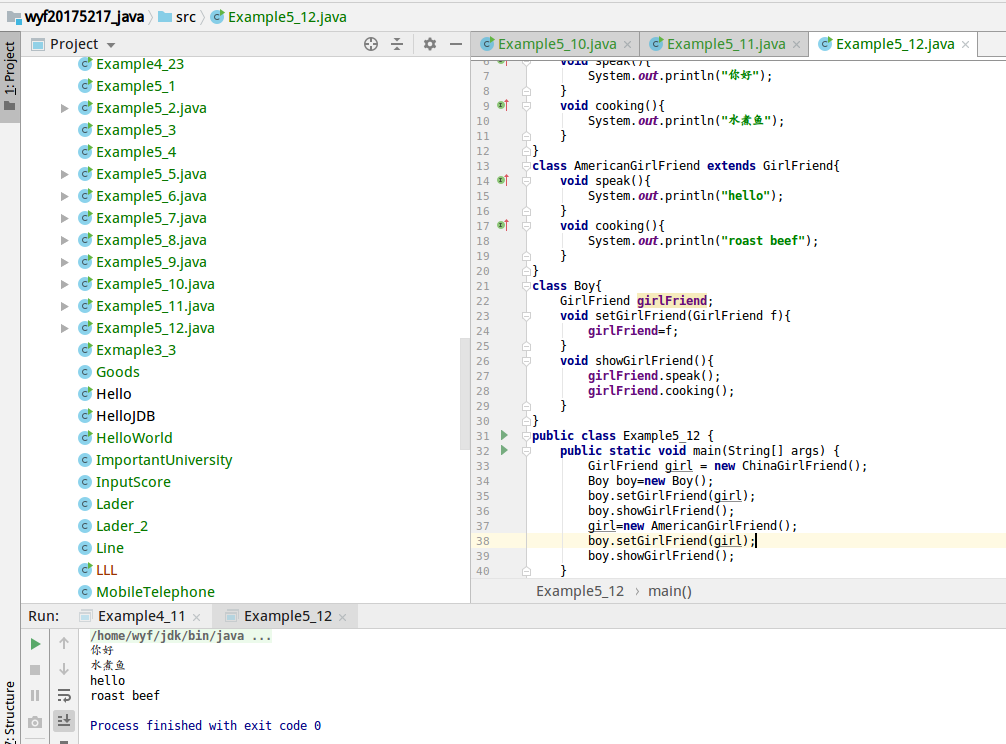
Task: Collapse fold marker at line 26 showGirlFriend
Action: [527, 360]
